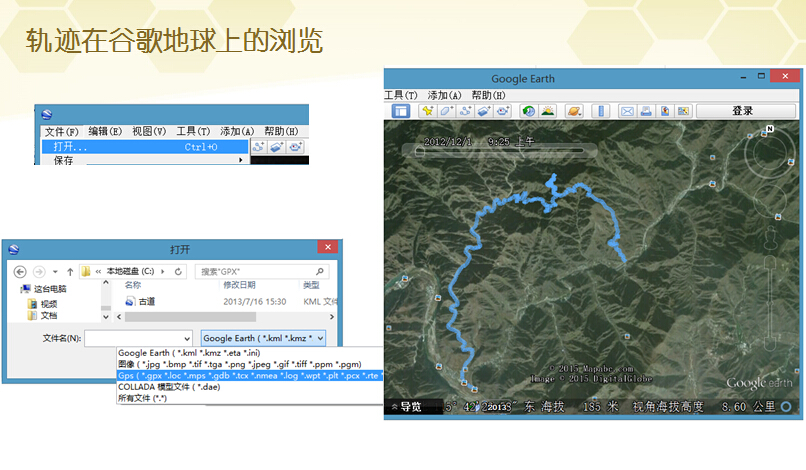Choose 打开... from the file menu

(x=145, y=147)
